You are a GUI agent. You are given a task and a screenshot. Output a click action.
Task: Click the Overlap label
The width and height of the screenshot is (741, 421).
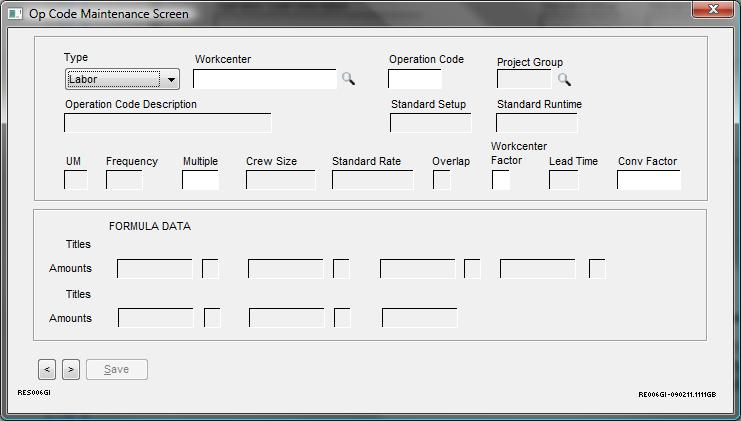451,161
